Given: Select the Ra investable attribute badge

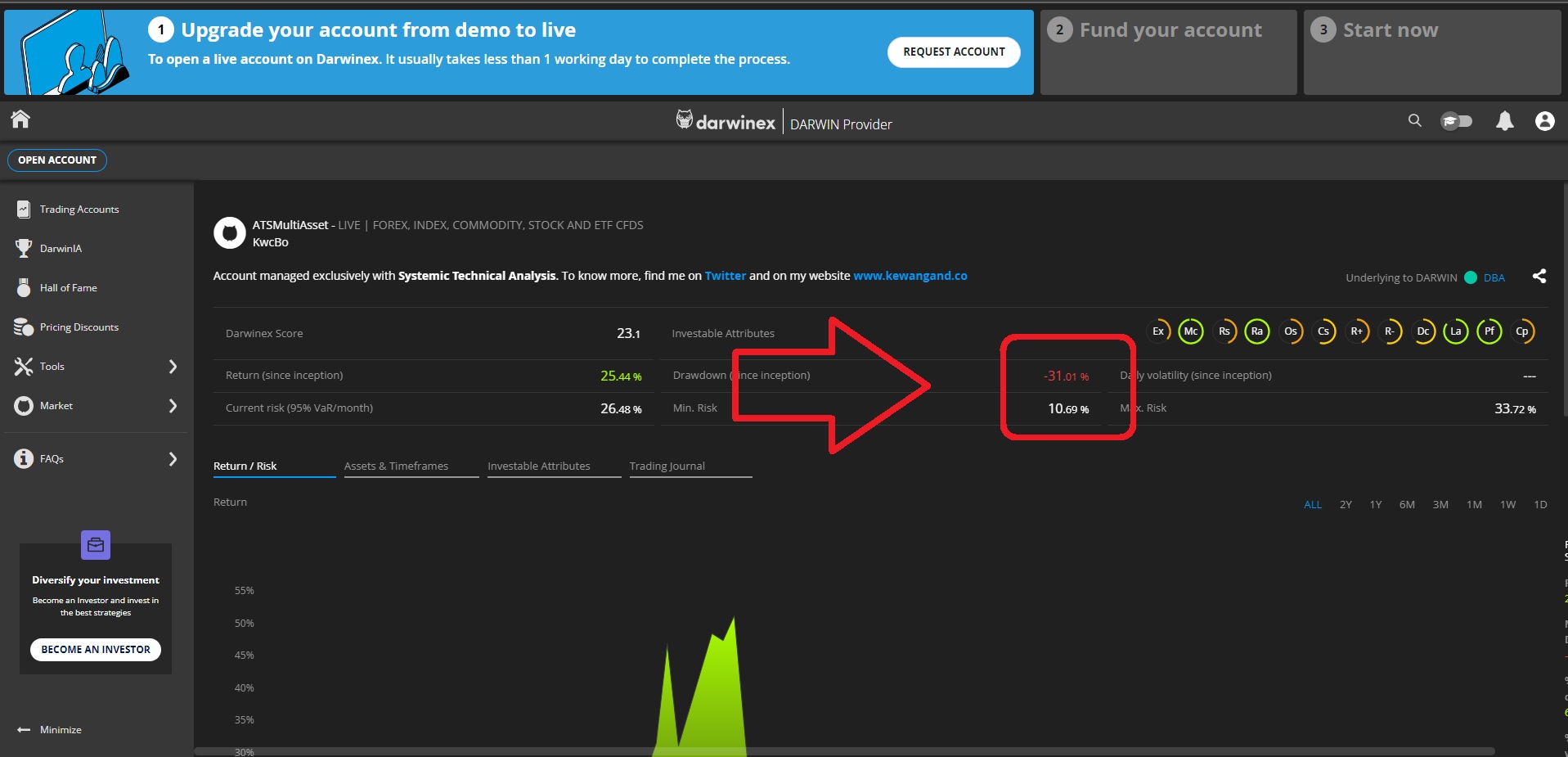Looking at the screenshot, I should [1257, 331].
